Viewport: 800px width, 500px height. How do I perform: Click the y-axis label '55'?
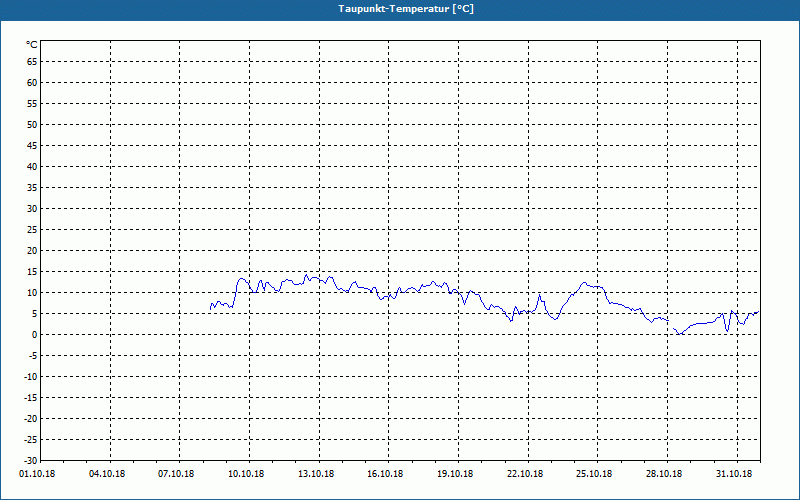(x=32, y=104)
